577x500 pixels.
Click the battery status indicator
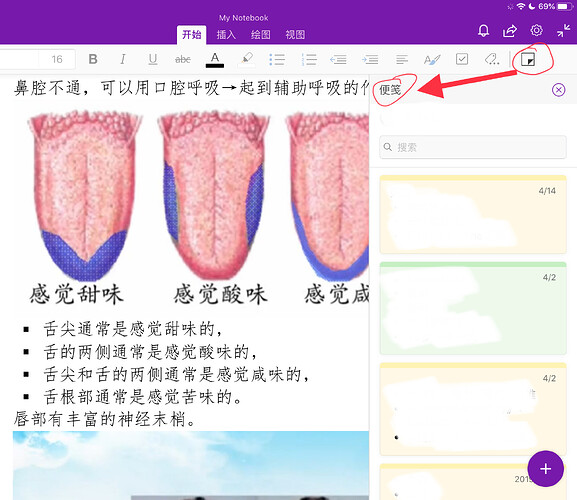click(x=564, y=6)
